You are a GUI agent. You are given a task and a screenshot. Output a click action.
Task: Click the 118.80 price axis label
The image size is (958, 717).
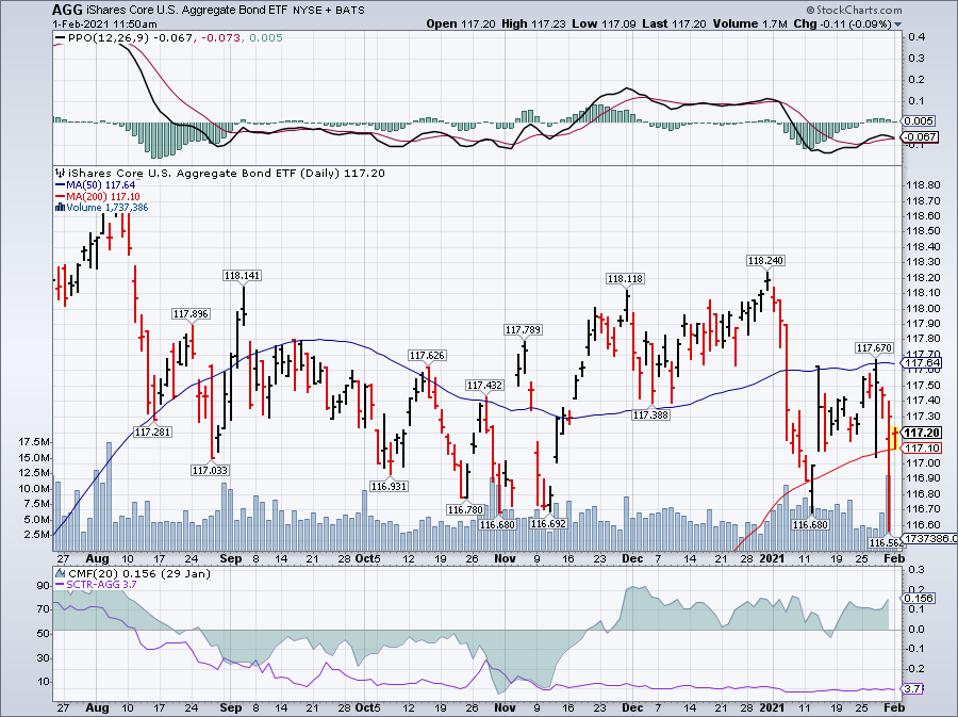point(923,185)
